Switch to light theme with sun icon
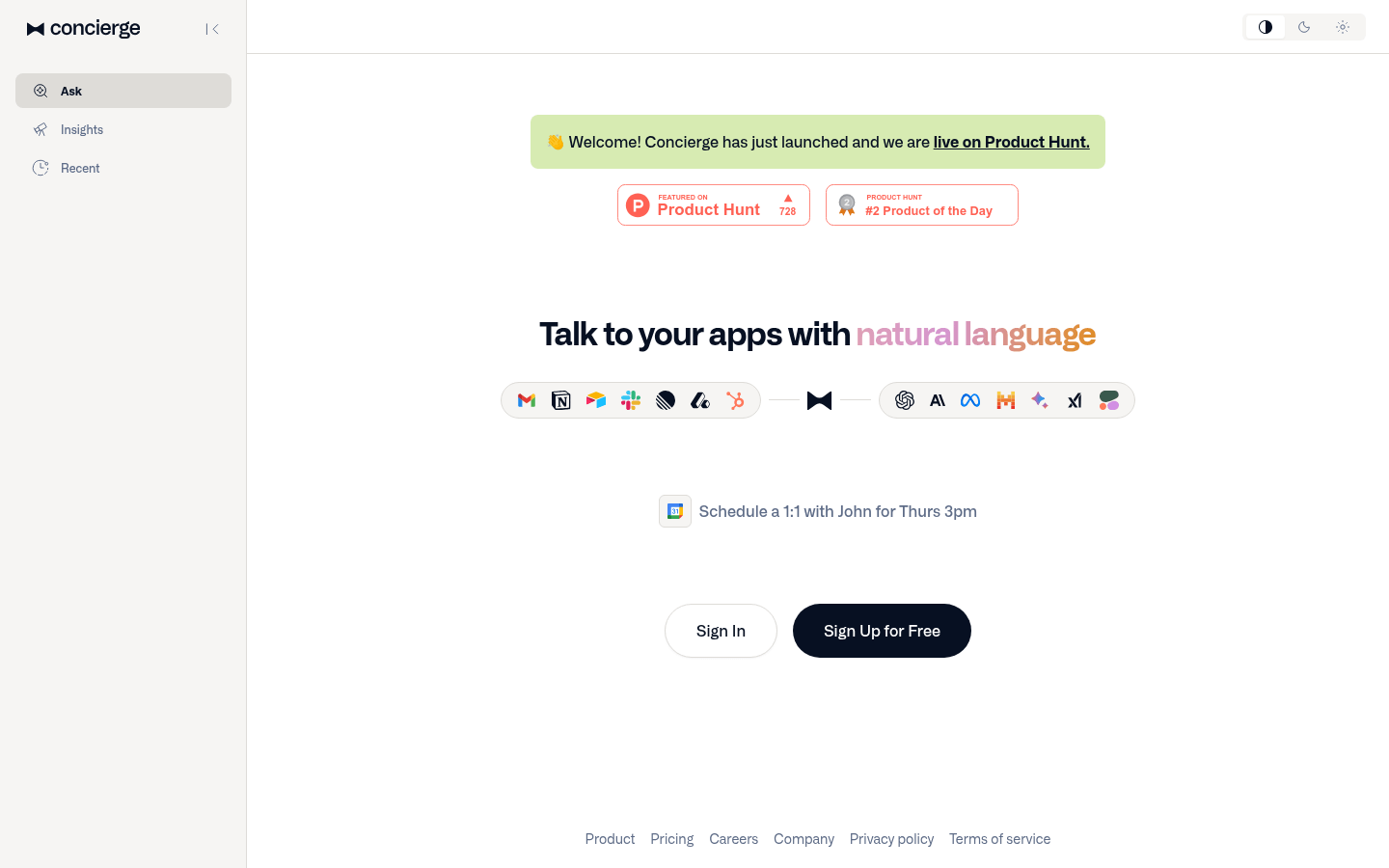The image size is (1389, 868). pos(1343,27)
